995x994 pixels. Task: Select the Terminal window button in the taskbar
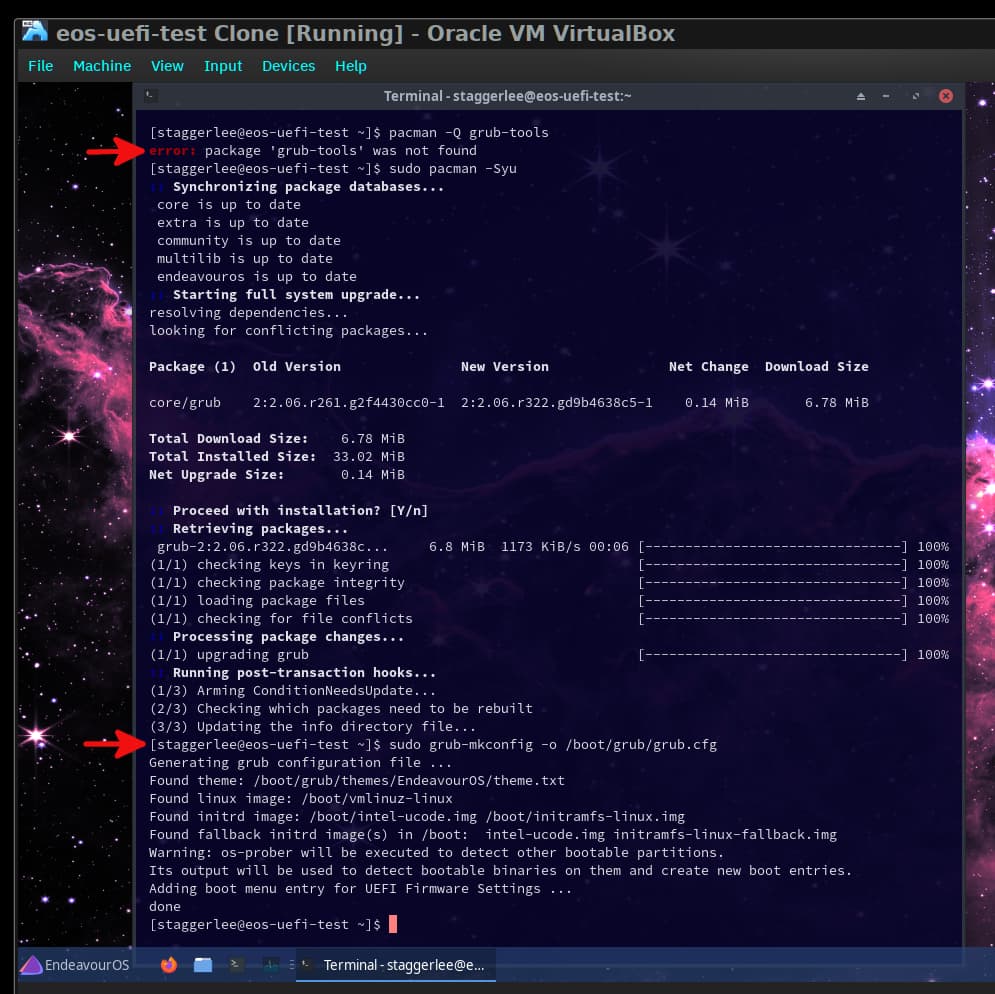tap(395, 965)
